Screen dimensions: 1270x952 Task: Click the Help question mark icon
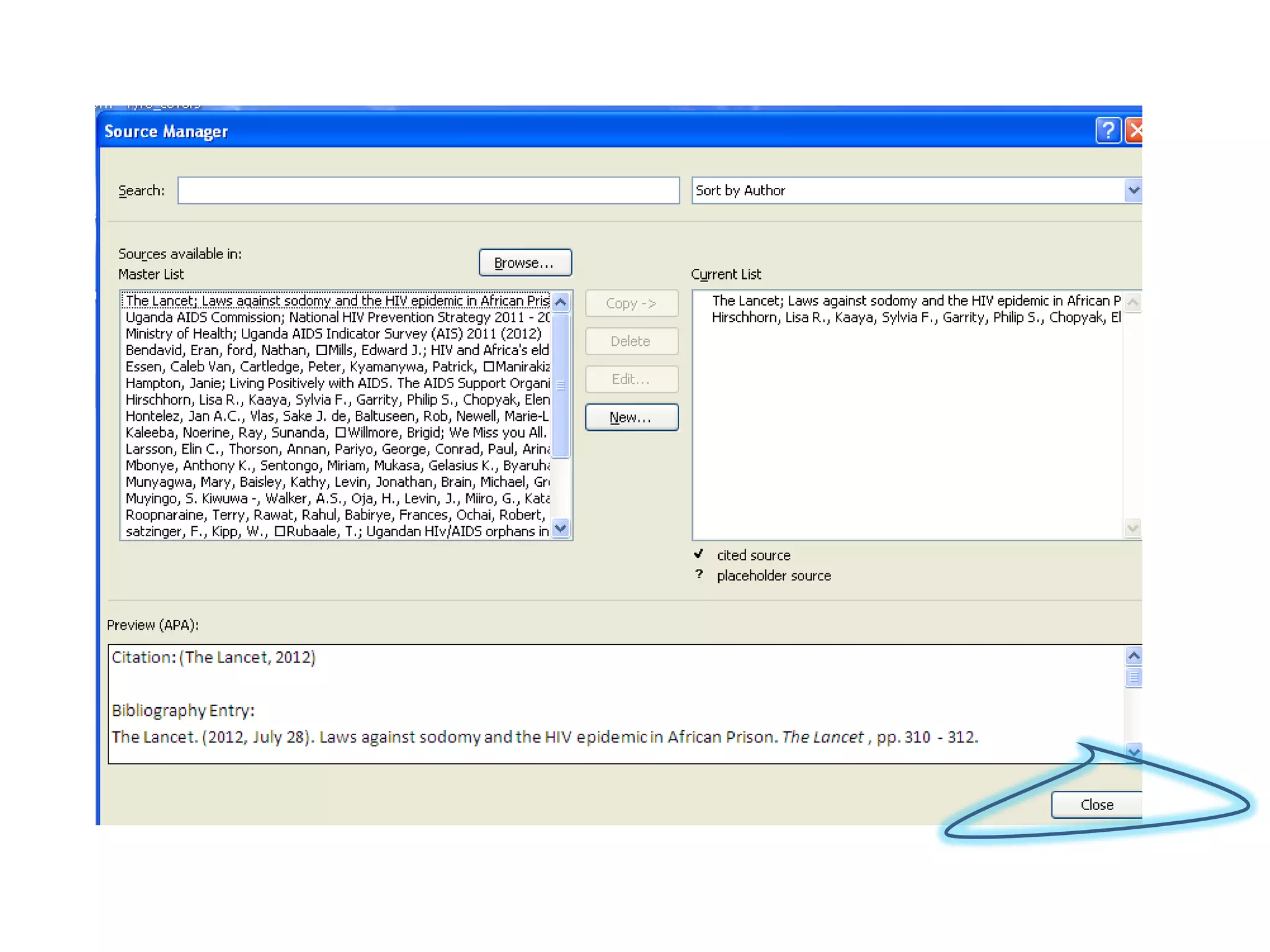(x=1108, y=131)
